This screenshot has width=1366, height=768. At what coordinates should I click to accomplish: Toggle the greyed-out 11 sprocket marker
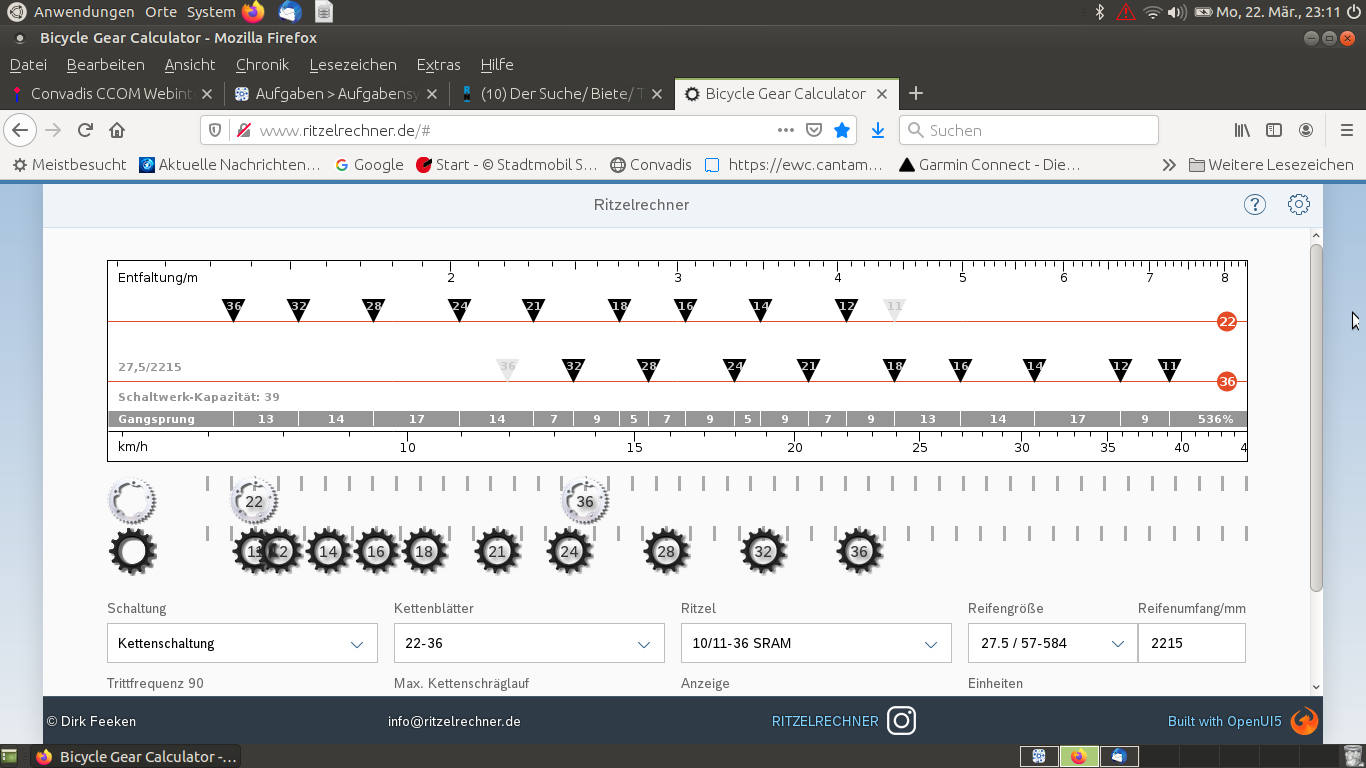tap(894, 309)
